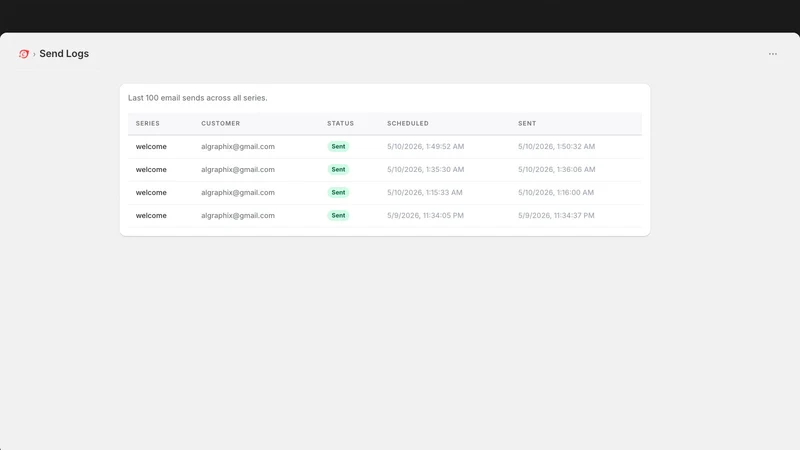Click sent time 5/9/2026, 11:34:37 PM

pyautogui.click(x=556, y=215)
